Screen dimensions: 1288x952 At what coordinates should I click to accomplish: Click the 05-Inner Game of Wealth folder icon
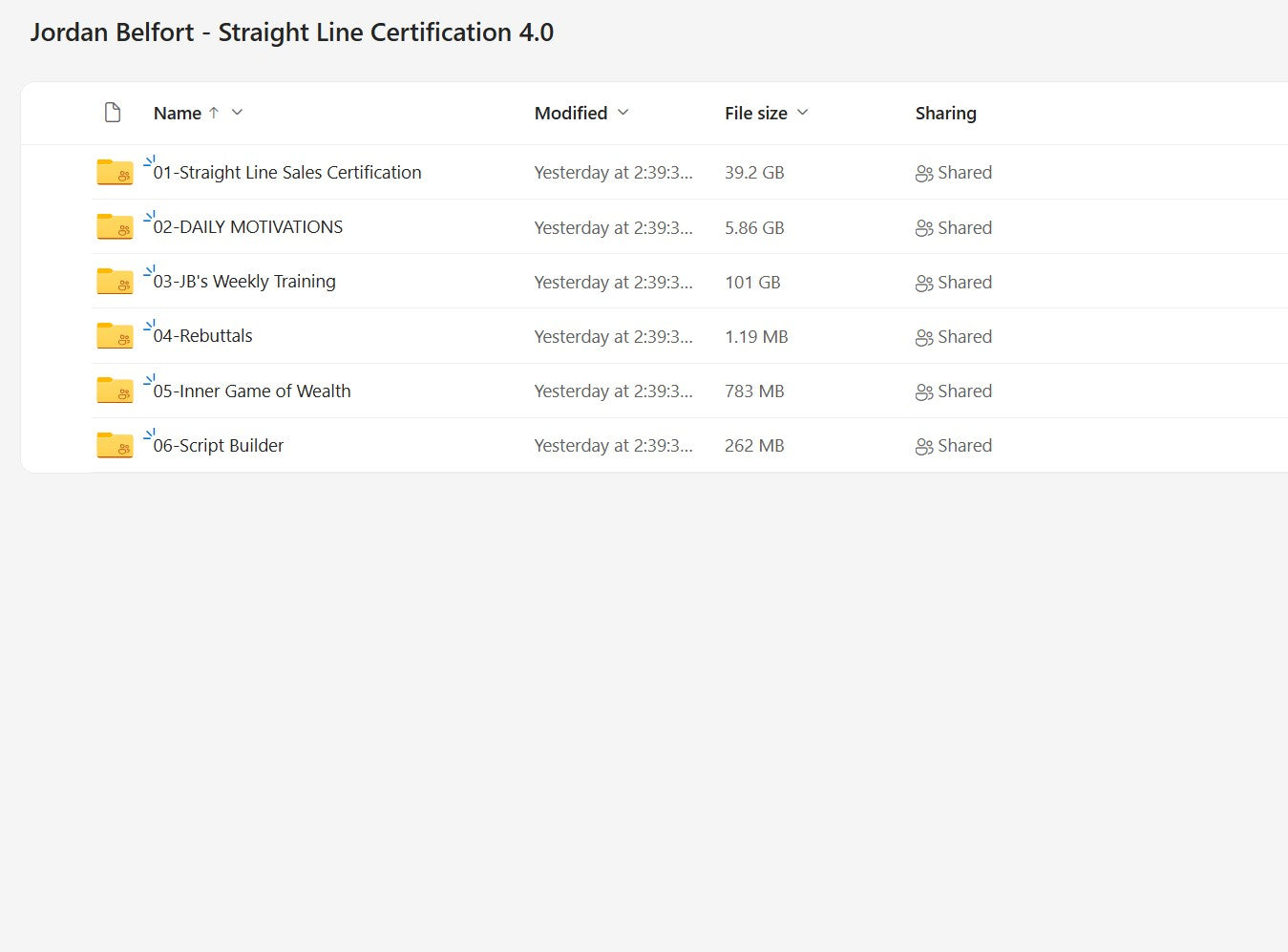[x=115, y=391]
